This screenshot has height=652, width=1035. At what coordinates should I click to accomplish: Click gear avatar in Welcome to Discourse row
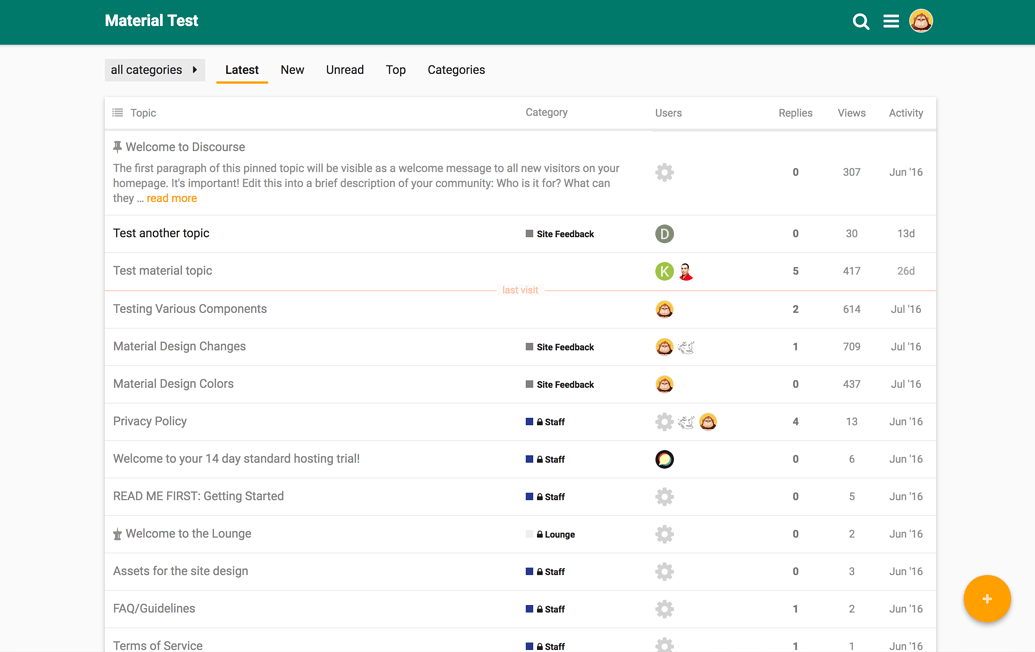coord(664,172)
